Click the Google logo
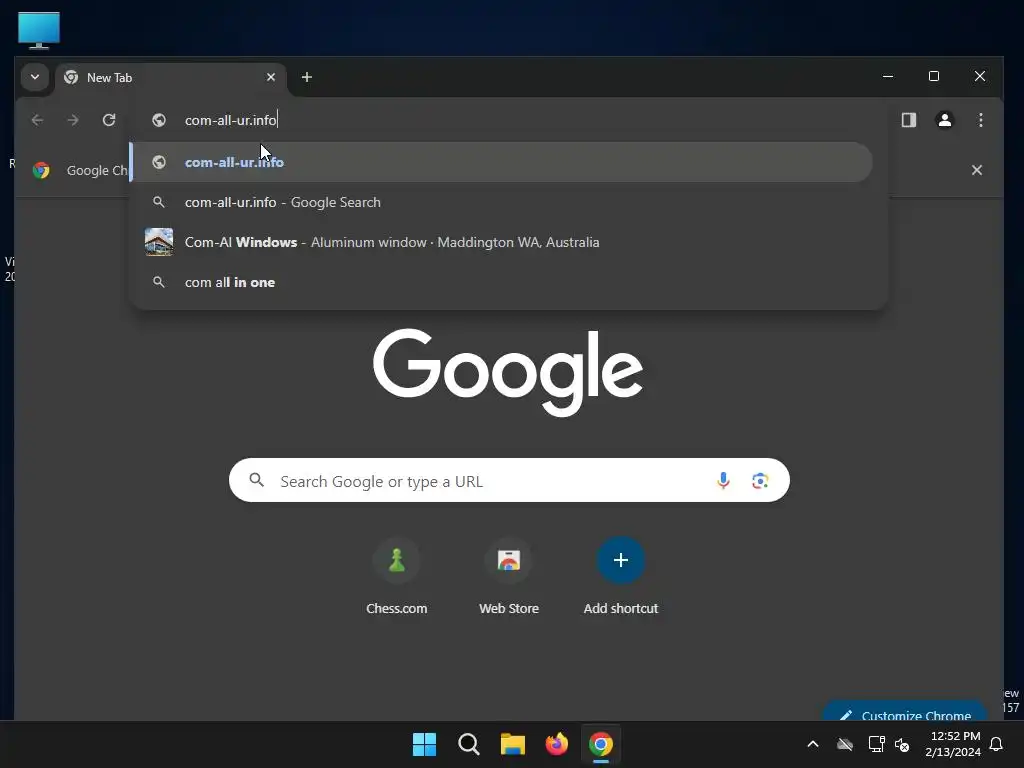1024x768 pixels. [508, 372]
